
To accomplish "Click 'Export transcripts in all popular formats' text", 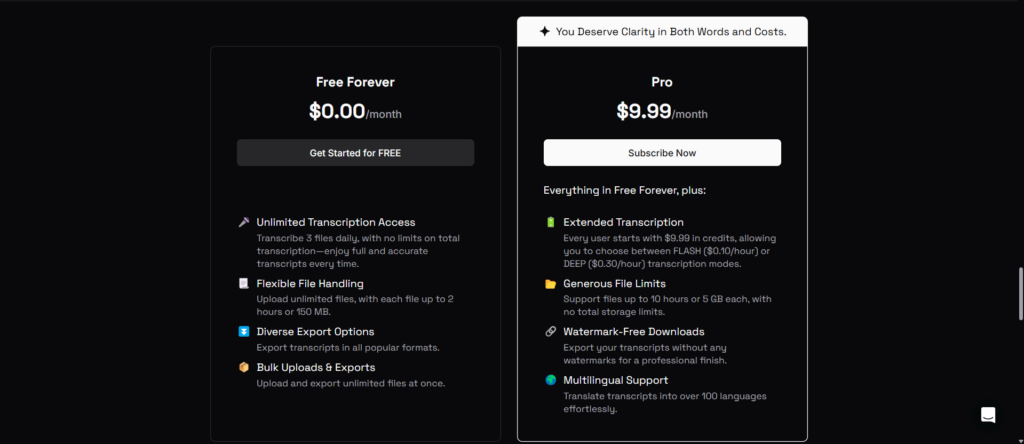I will pos(348,347).
